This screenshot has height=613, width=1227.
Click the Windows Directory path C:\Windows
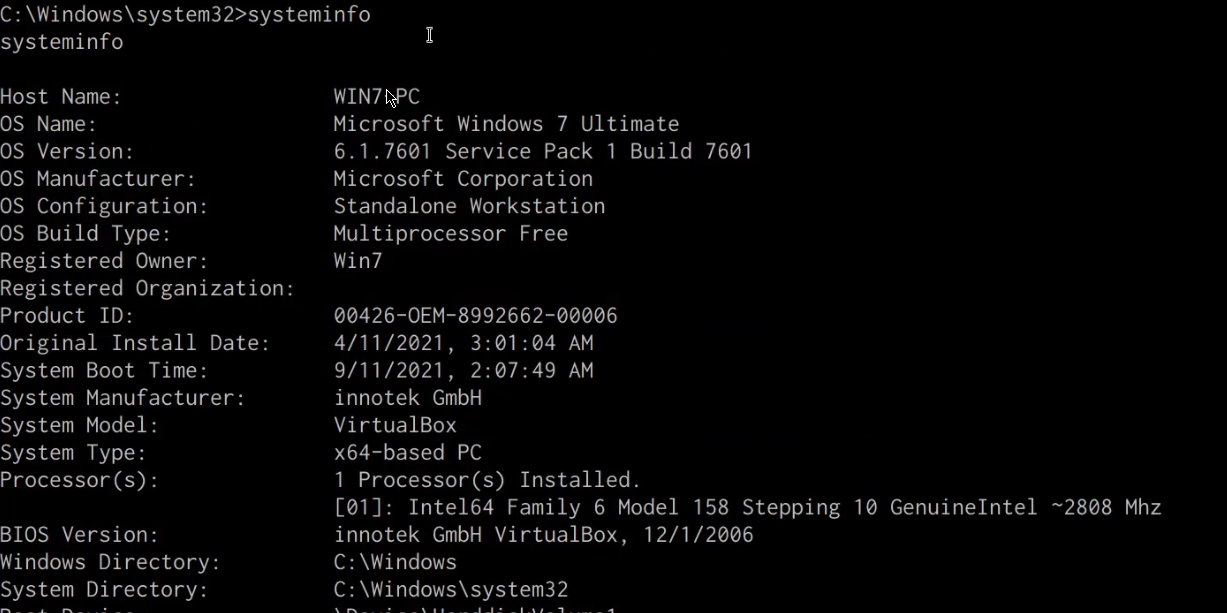click(x=394, y=562)
